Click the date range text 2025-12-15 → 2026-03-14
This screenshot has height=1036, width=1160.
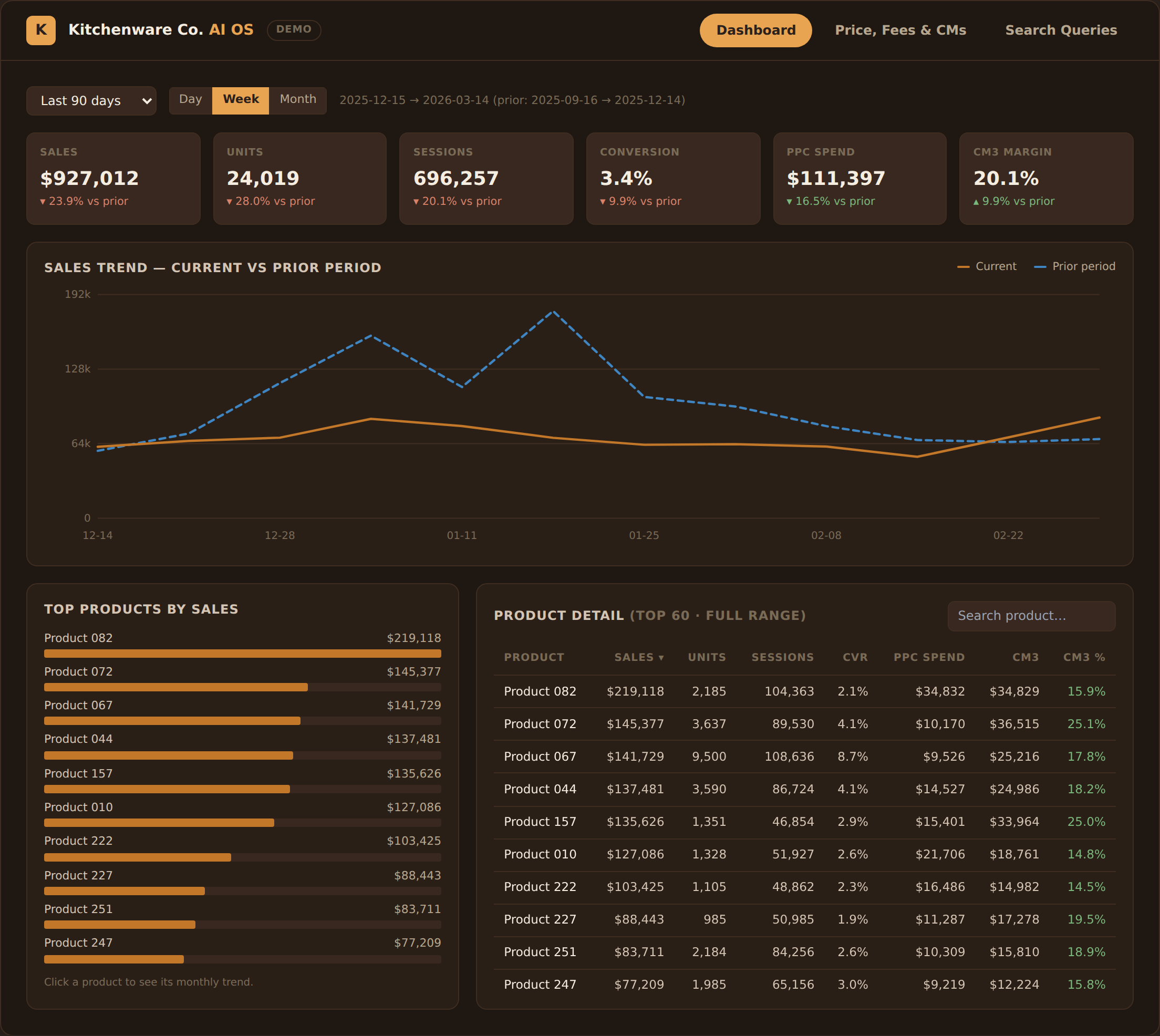click(x=414, y=100)
